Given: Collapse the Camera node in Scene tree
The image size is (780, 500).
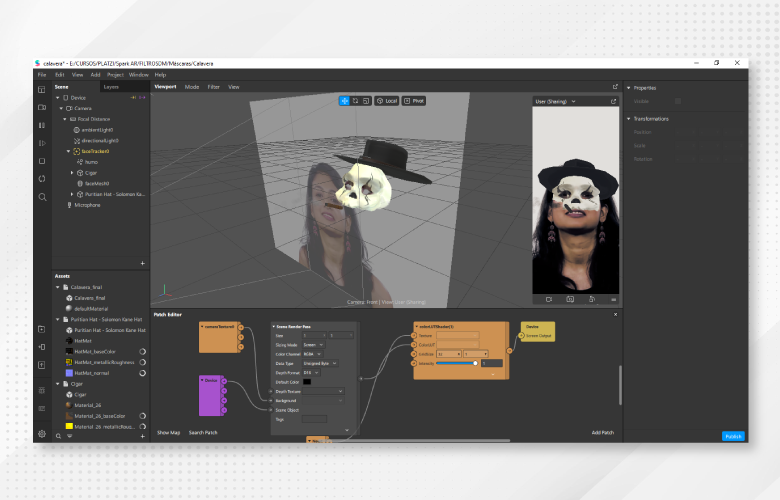Looking at the screenshot, I should [x=61, y=108].
